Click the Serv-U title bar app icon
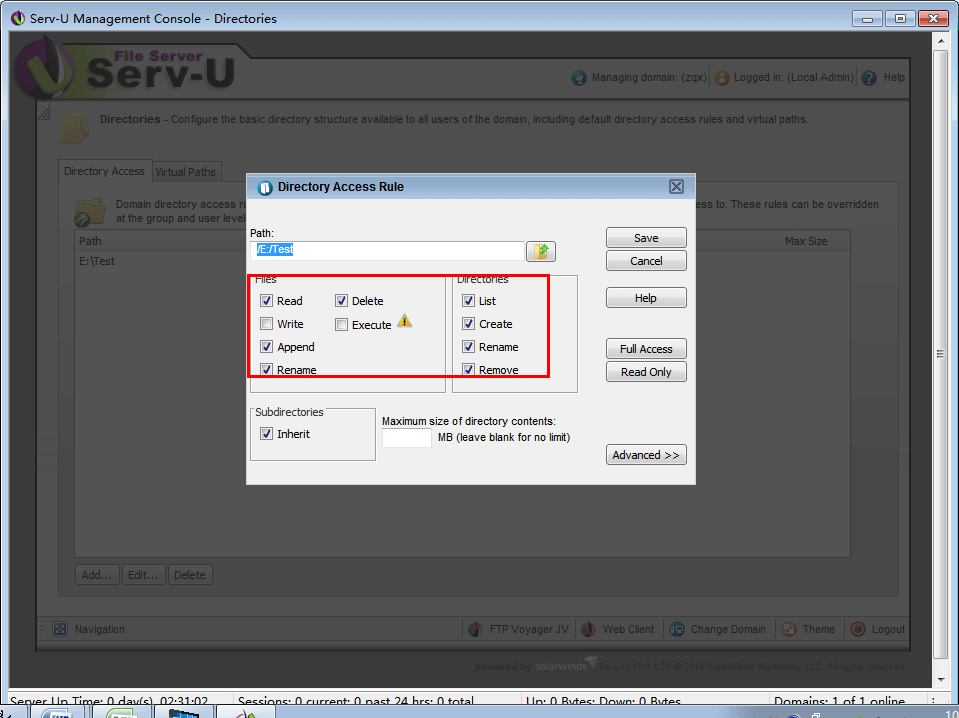The image size is (959, 718). [x=18, y=18]
